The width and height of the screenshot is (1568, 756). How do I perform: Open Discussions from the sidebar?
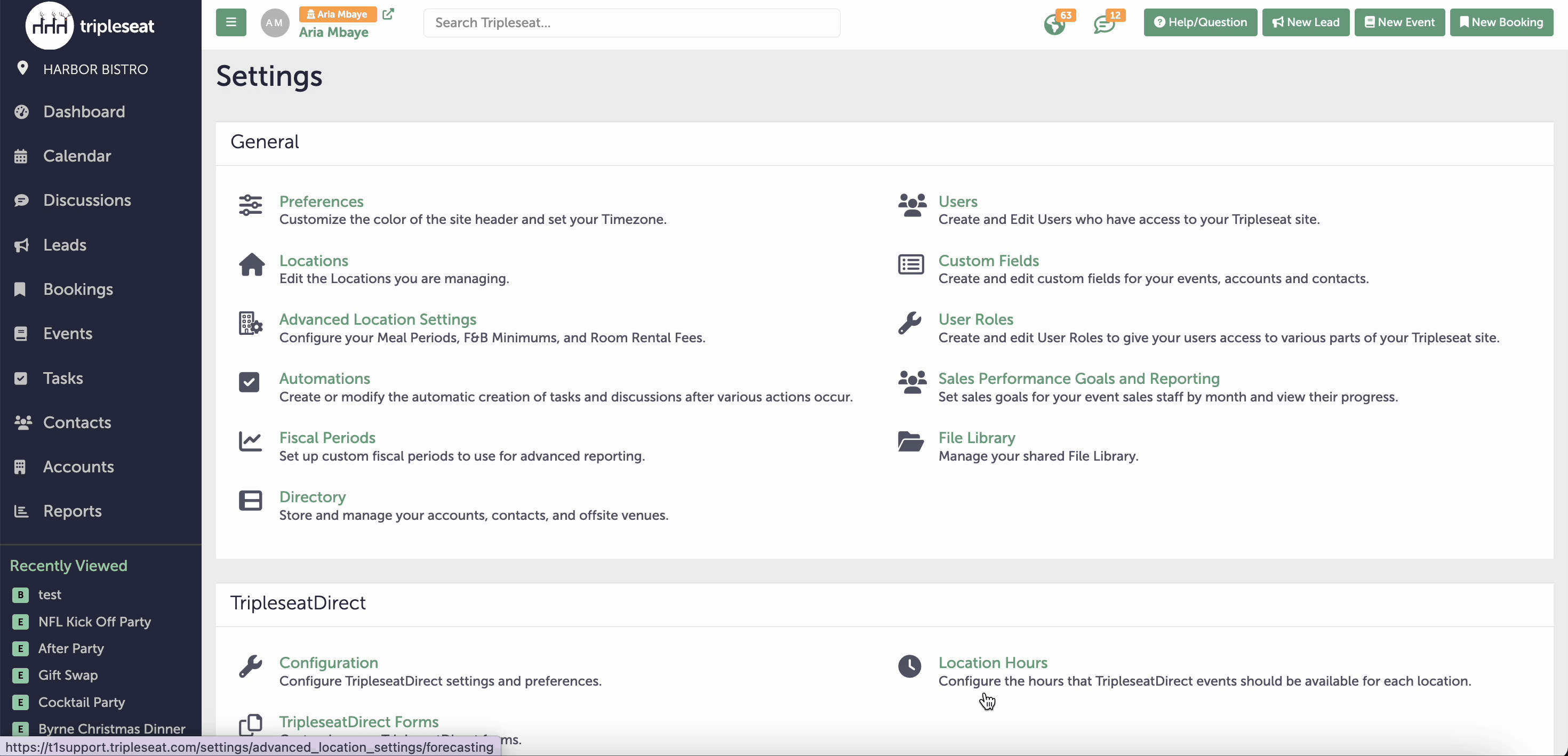pyautogui.click(x=86, y=200)
